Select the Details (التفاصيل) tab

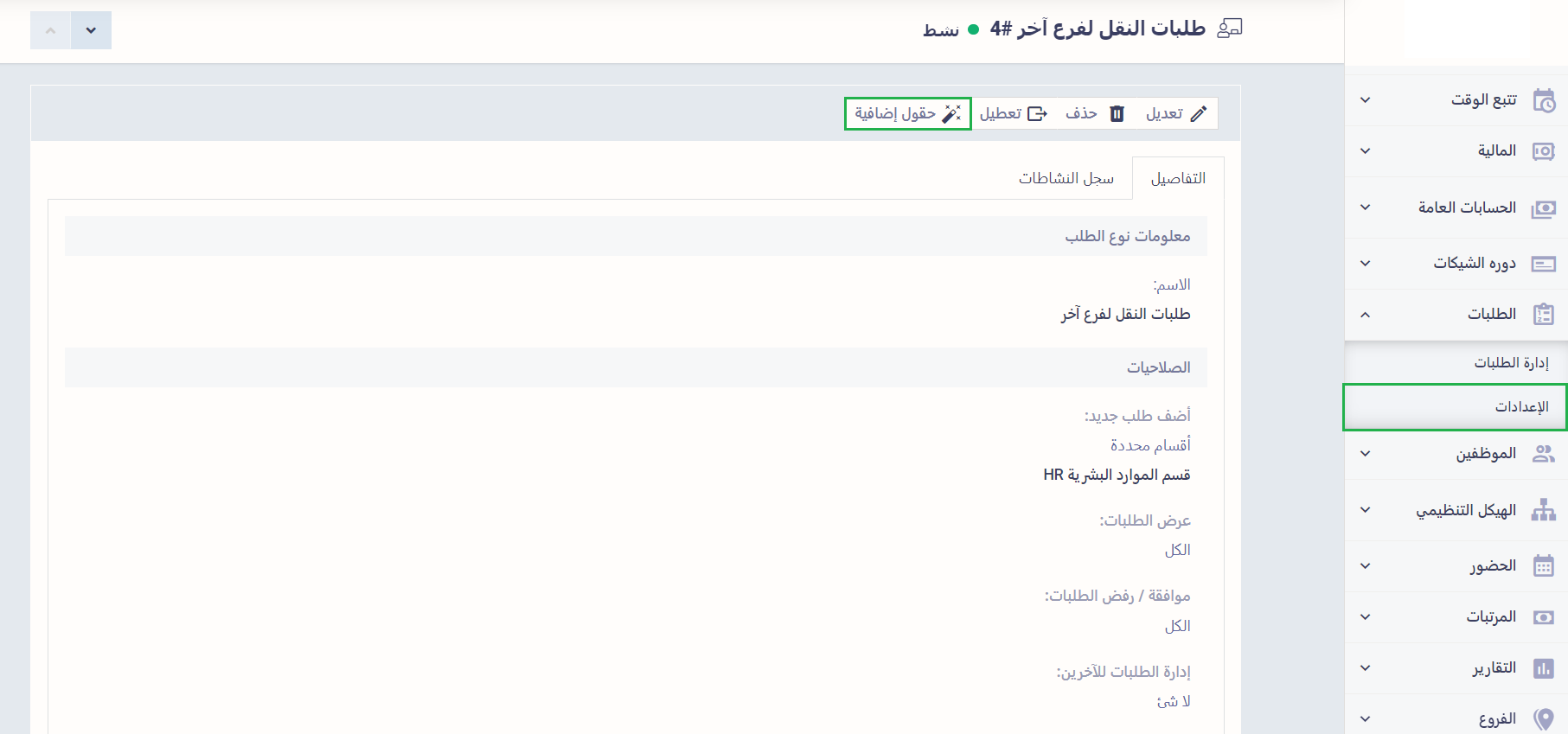pos(1178,178)
